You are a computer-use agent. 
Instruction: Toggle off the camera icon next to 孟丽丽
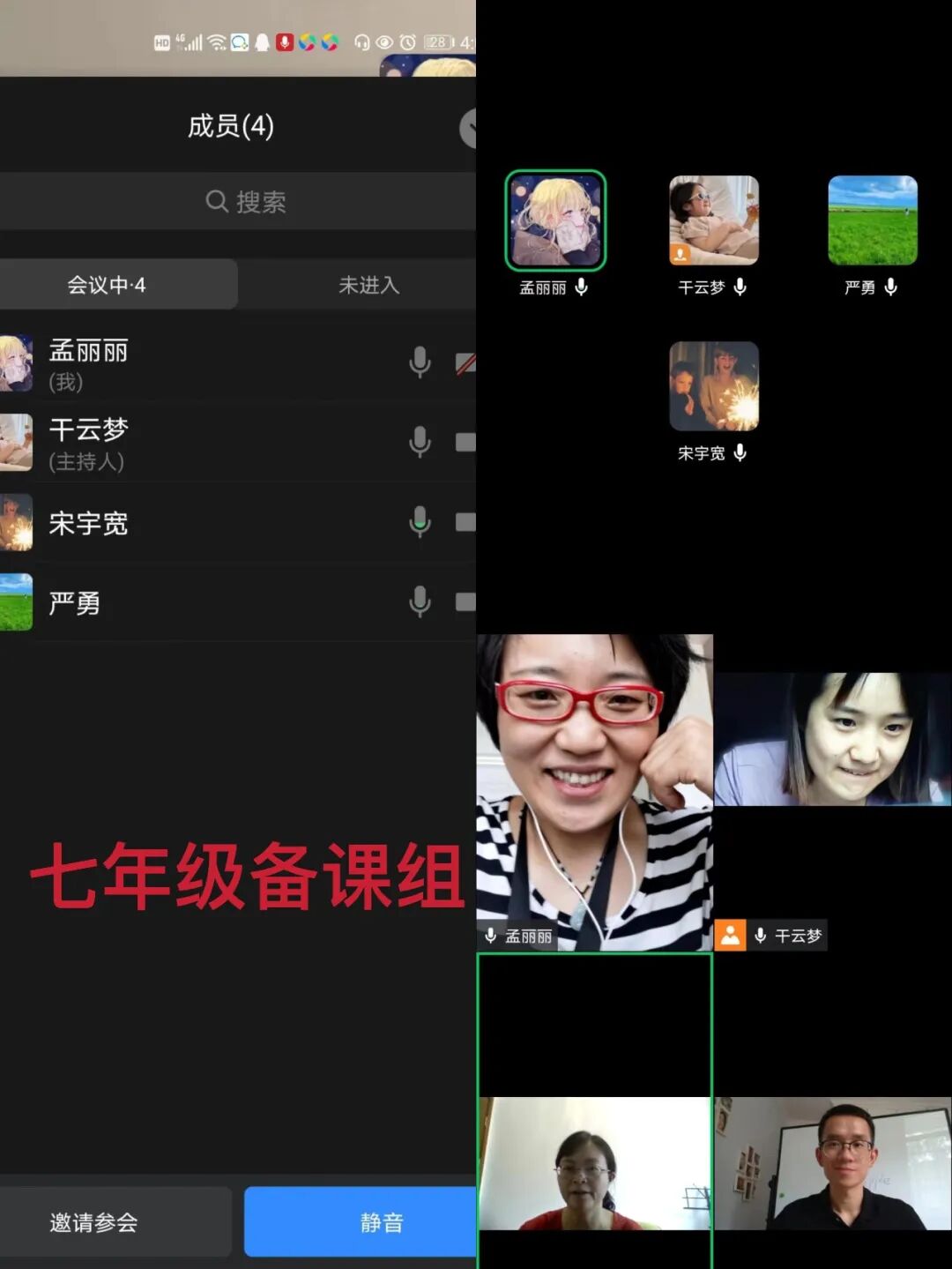pyautogui.click(x=465, y=362)
